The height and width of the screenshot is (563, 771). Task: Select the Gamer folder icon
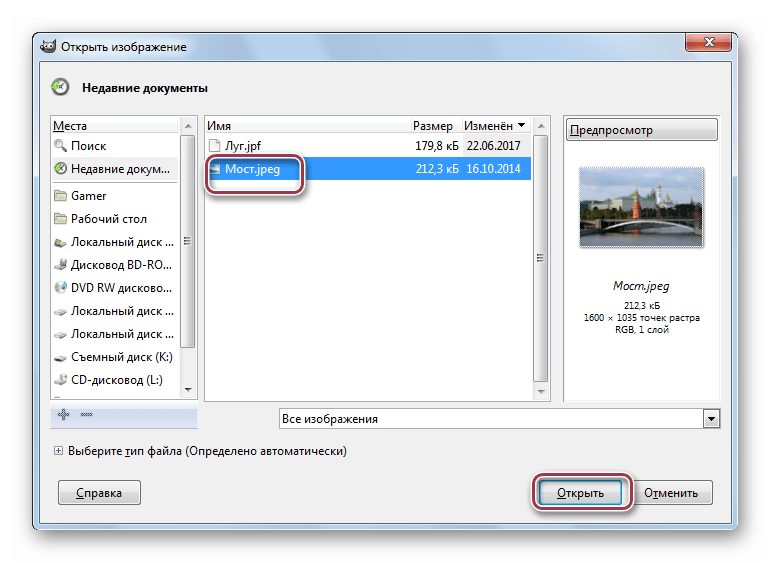pyautogui.click(x=61, y=196)
